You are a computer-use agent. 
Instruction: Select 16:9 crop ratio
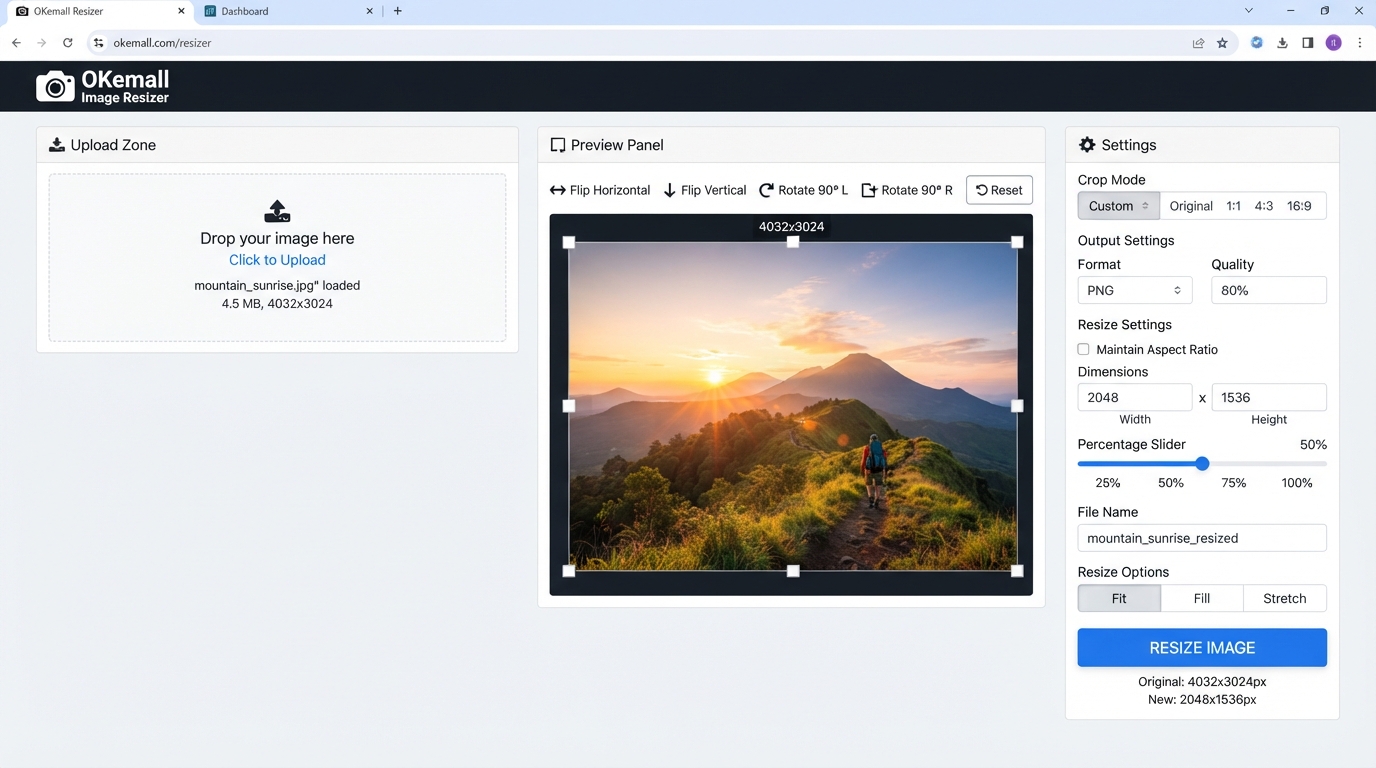point(1299,206)
